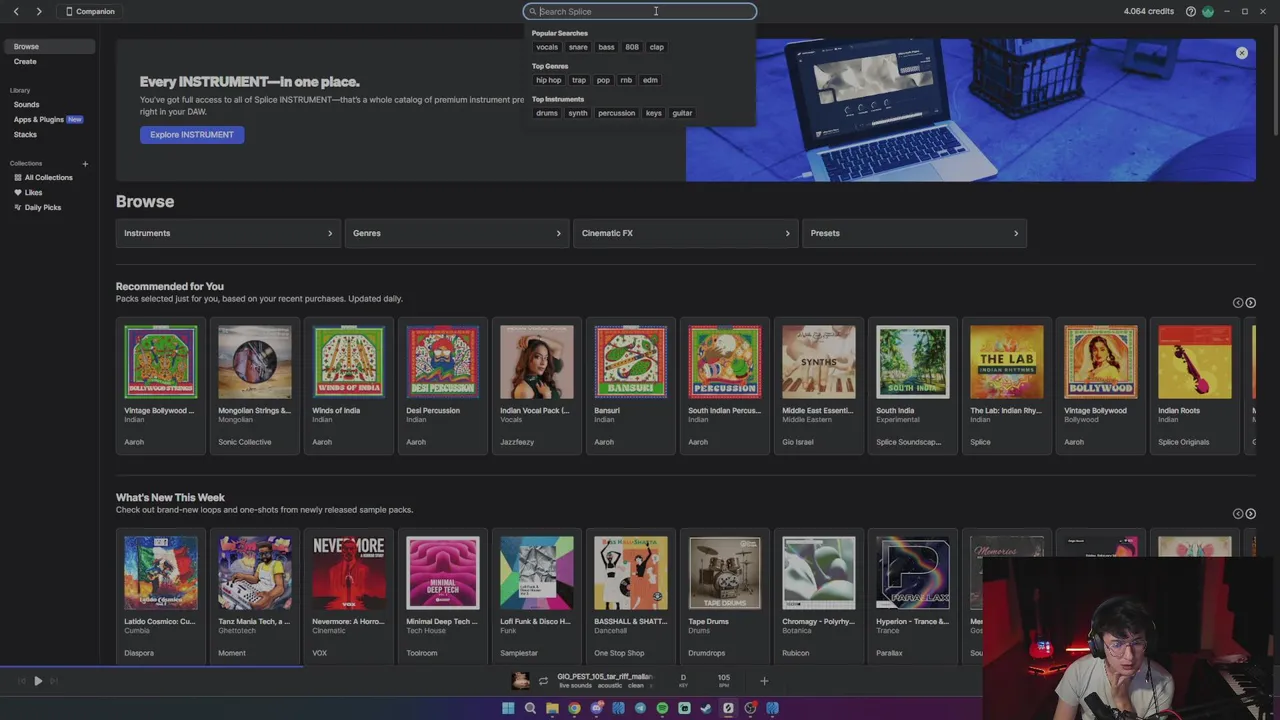Screen dimensions: 1280x720
Task: Open Stacks in the sidebar
Action: (x=25, y=134)
